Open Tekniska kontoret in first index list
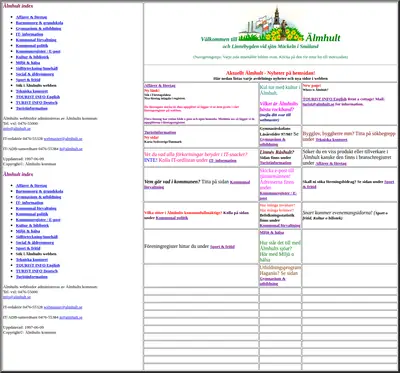Viewport: 400px width, 373px height. 32,91
